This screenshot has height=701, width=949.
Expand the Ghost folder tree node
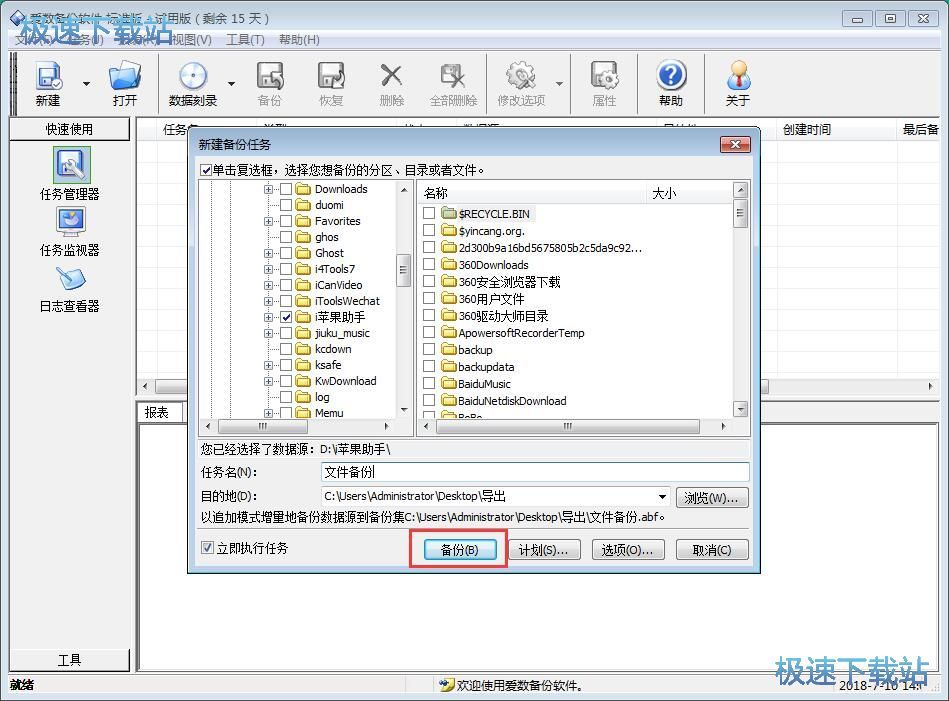point(267,252)
